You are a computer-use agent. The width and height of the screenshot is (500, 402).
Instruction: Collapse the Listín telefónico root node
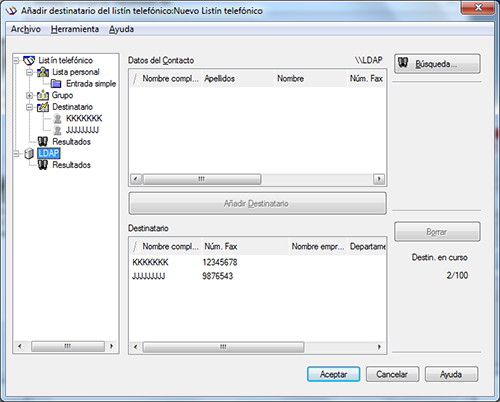click(16, 61)
